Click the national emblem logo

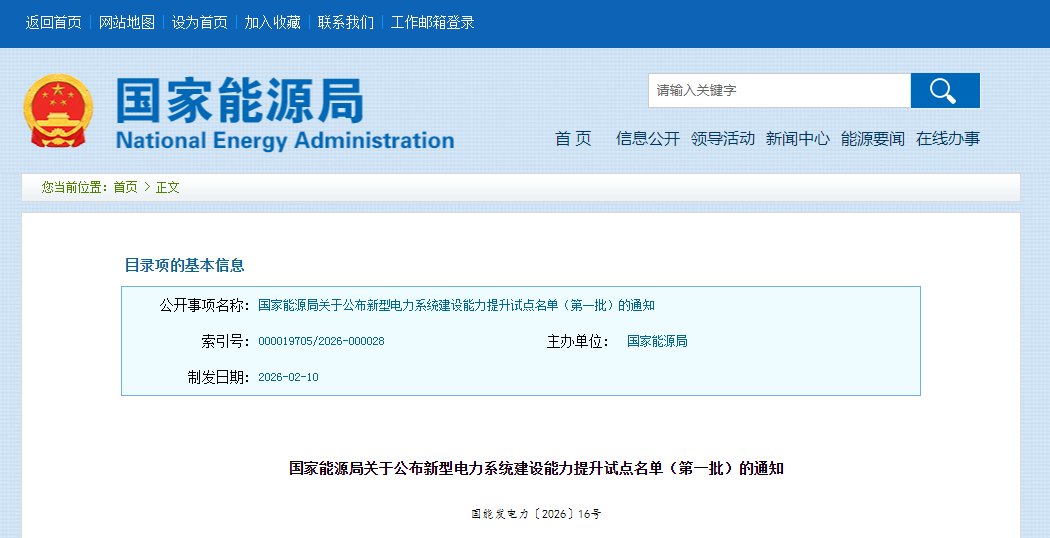[58, 111]
